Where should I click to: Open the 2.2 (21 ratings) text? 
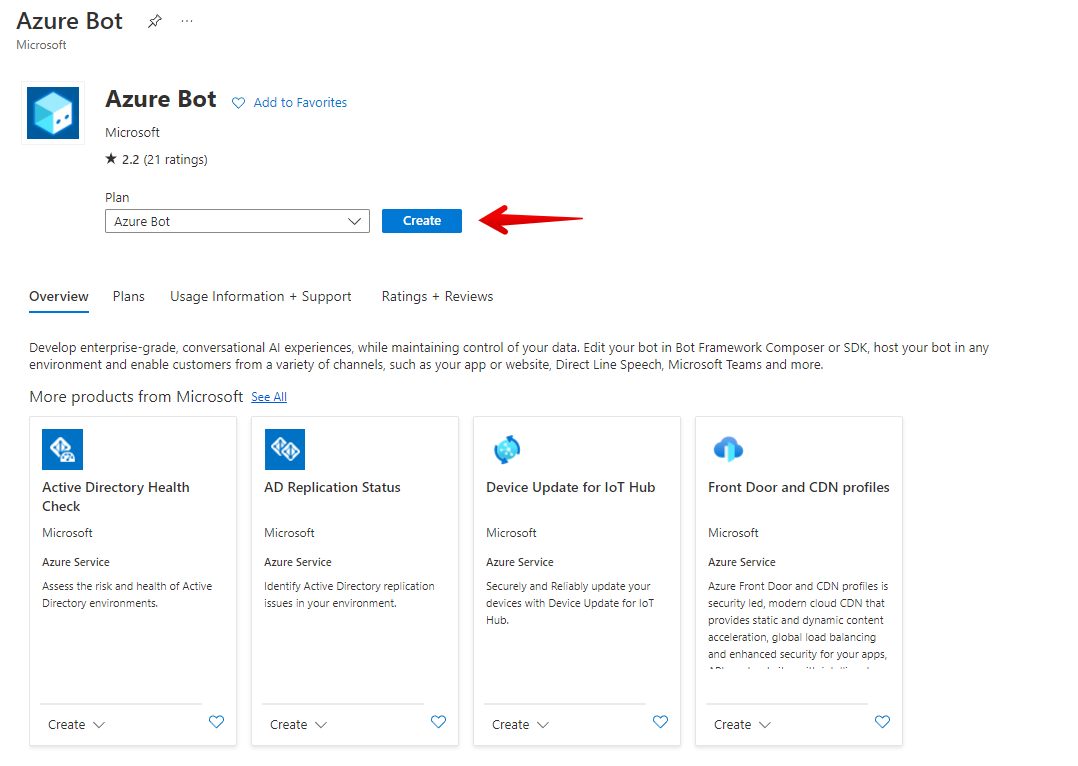[164, 160]
